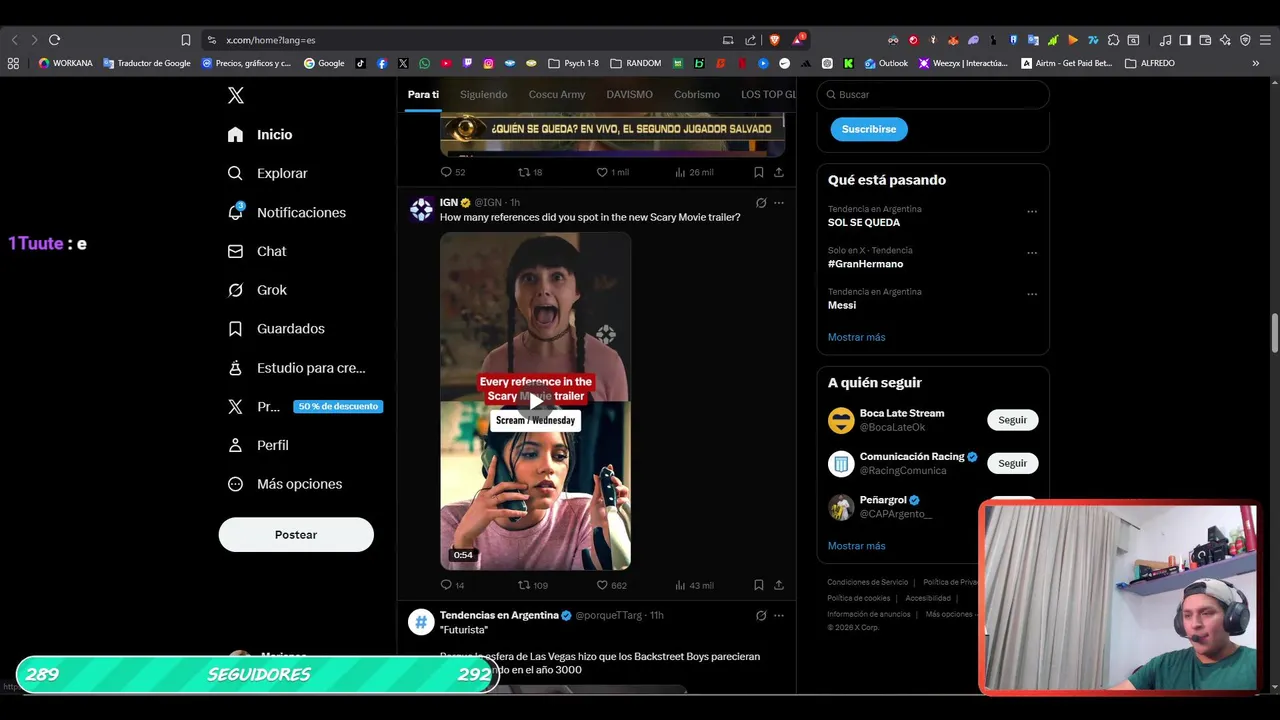Bookmark the IGN Scary Movie post
The image size is (1280, 720).
(x=759, y=585)
